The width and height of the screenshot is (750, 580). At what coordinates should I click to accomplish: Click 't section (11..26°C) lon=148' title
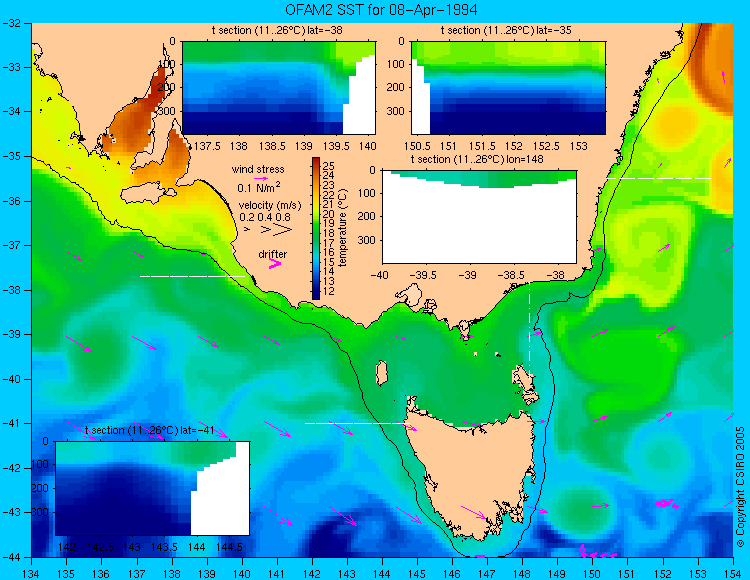(477, 159)
